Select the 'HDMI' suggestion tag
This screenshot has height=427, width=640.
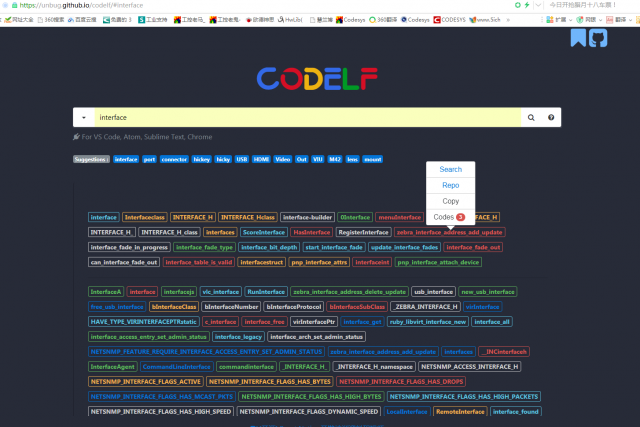[x=261, y=159]
